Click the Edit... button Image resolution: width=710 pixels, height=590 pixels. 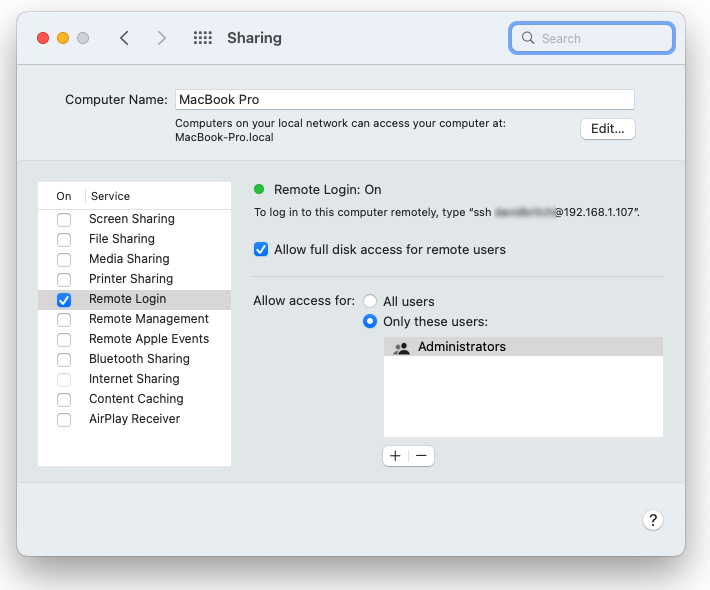pos(607,129)
